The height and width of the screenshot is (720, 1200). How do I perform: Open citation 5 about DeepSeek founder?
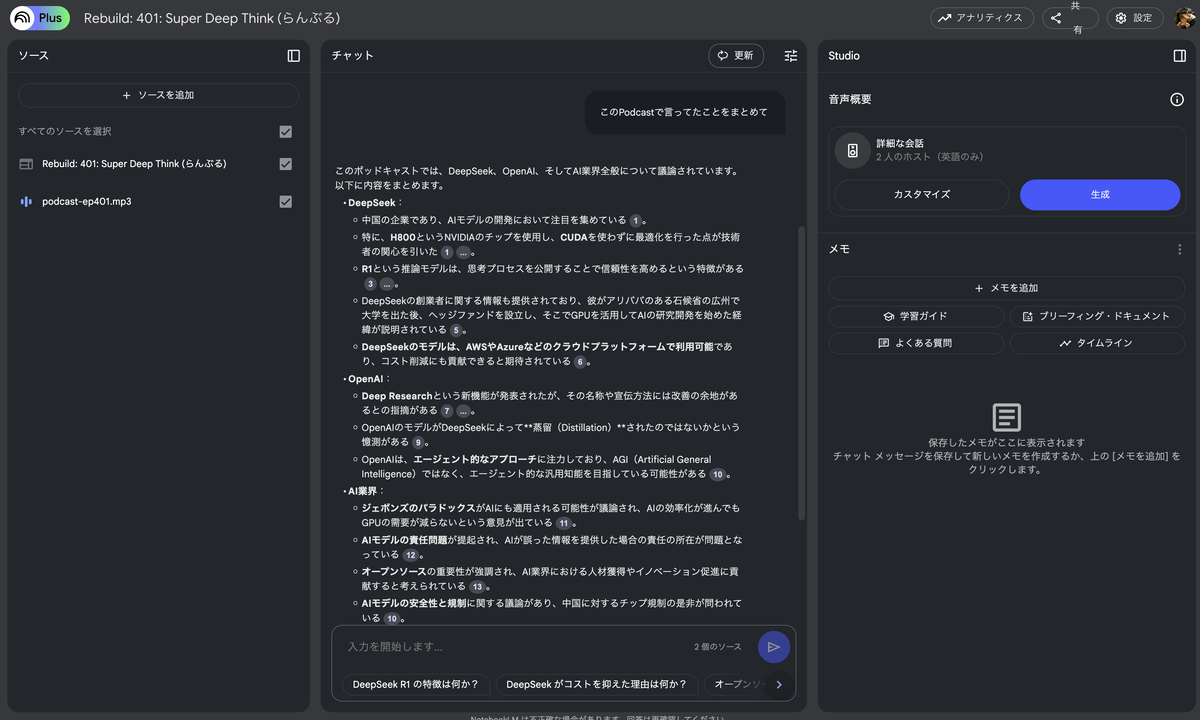456,330
